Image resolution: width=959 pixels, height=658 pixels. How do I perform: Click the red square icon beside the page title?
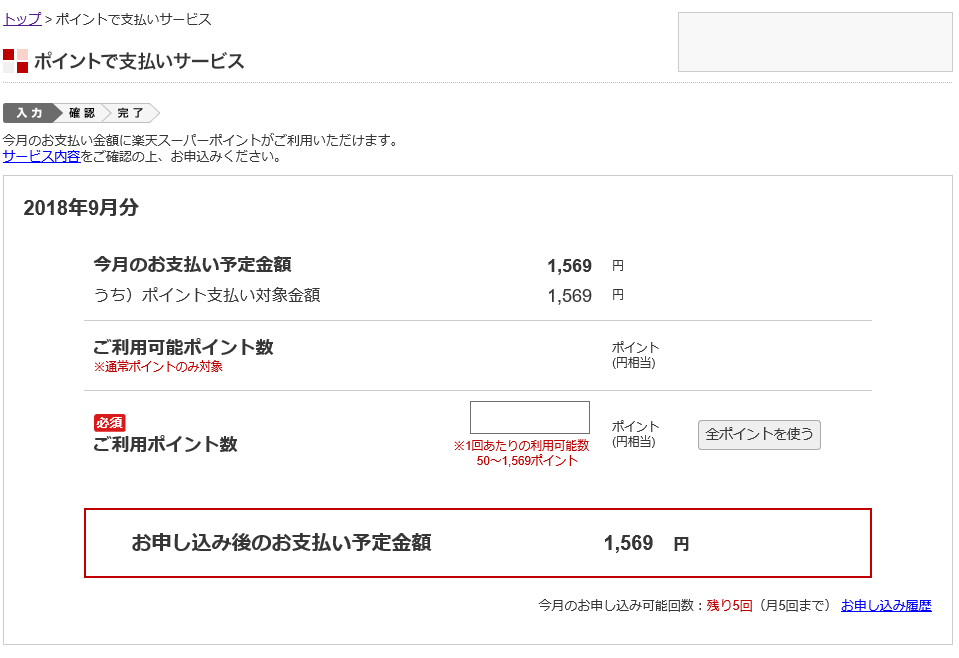[x=13, y=61]
